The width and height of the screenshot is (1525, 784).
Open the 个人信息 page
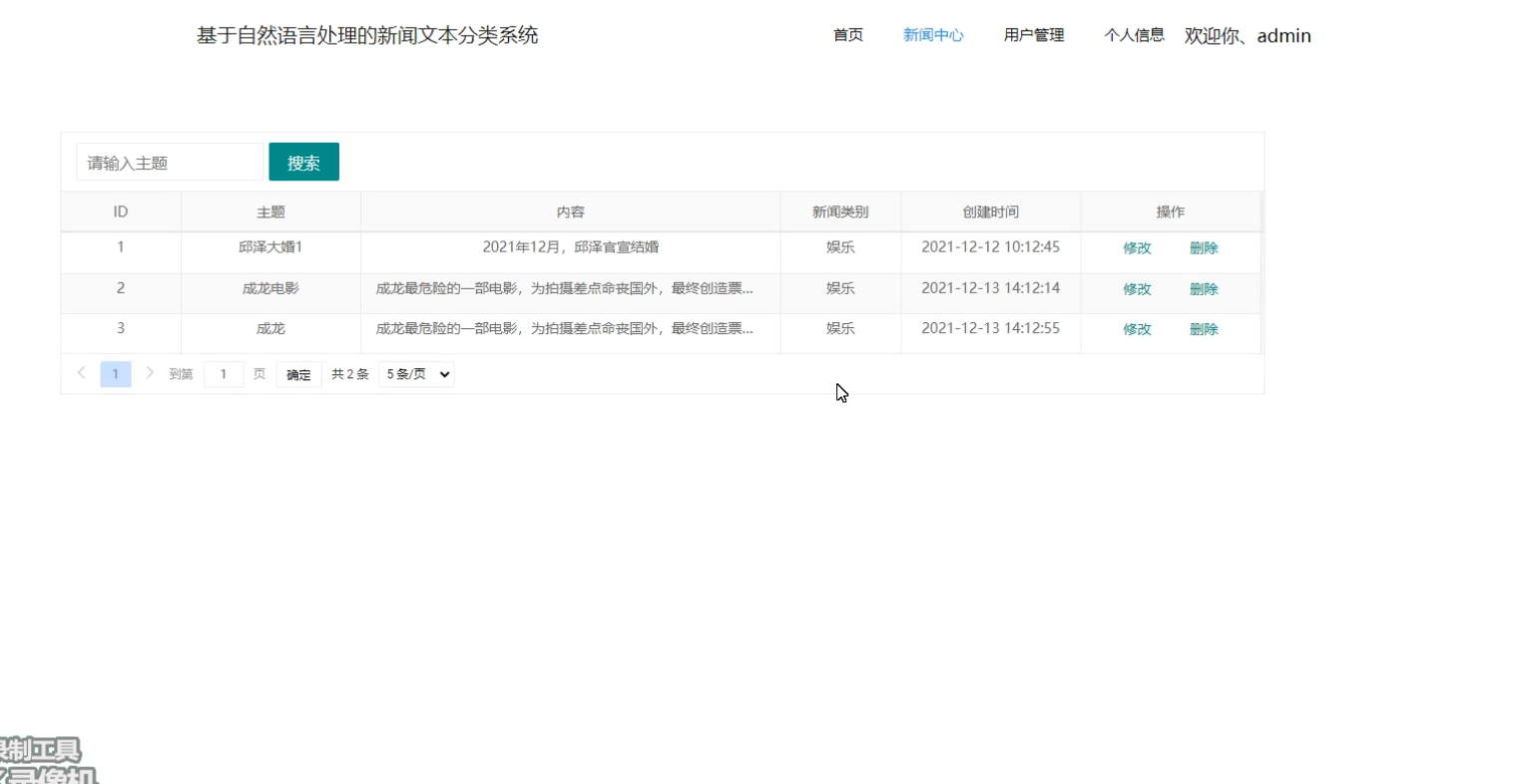pyautogui.click(x=1134, y=35)
